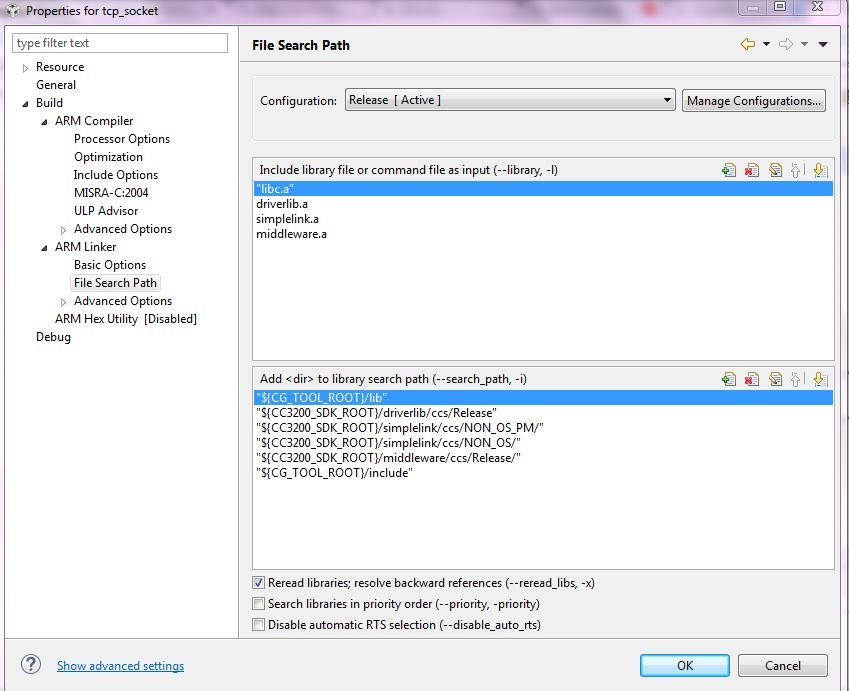Select middleware.a library entry
This screenshot has height=691, width=849.
pos(543,234)
